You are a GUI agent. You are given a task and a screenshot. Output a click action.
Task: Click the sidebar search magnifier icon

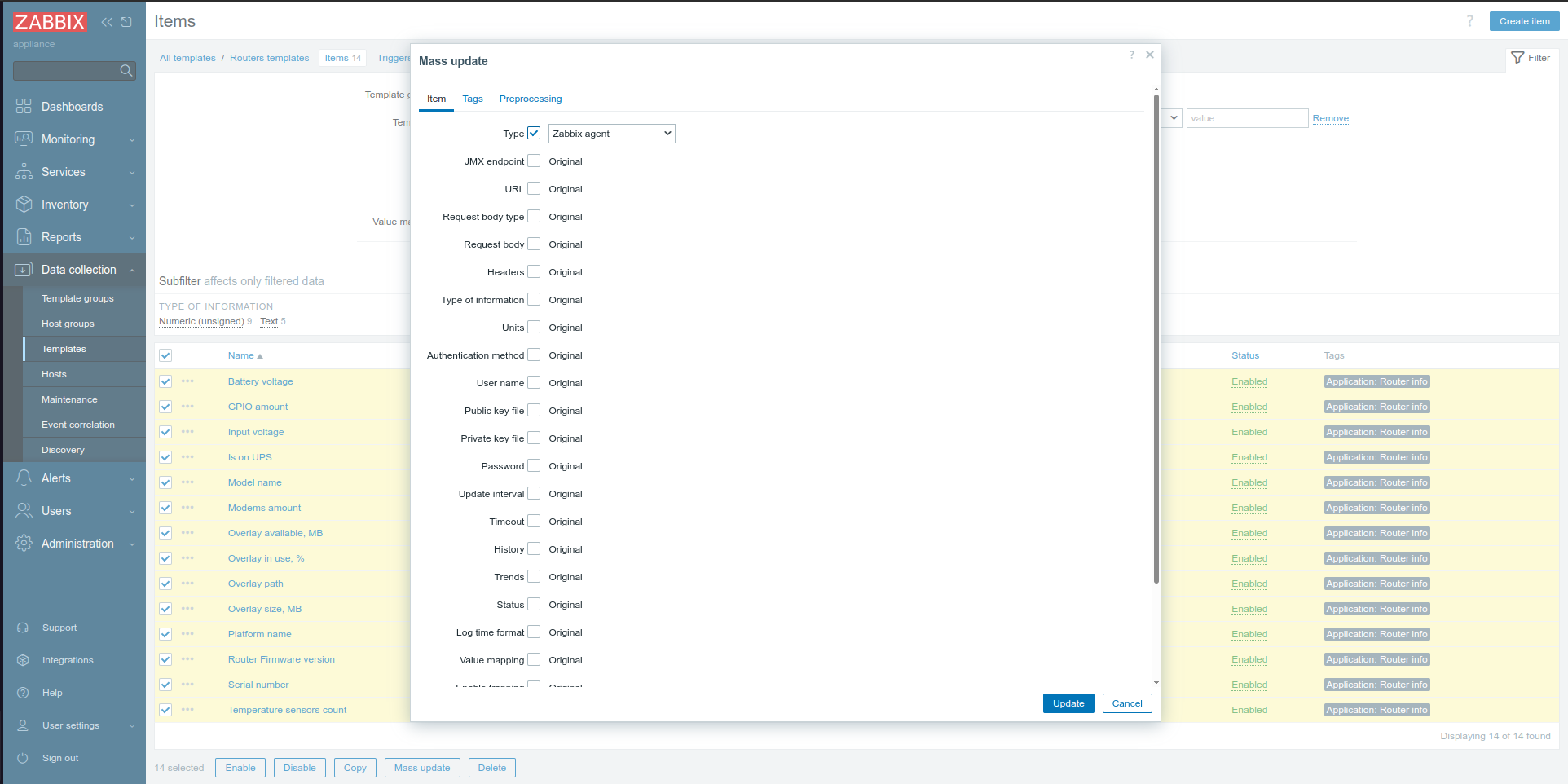tap(126, 71)
